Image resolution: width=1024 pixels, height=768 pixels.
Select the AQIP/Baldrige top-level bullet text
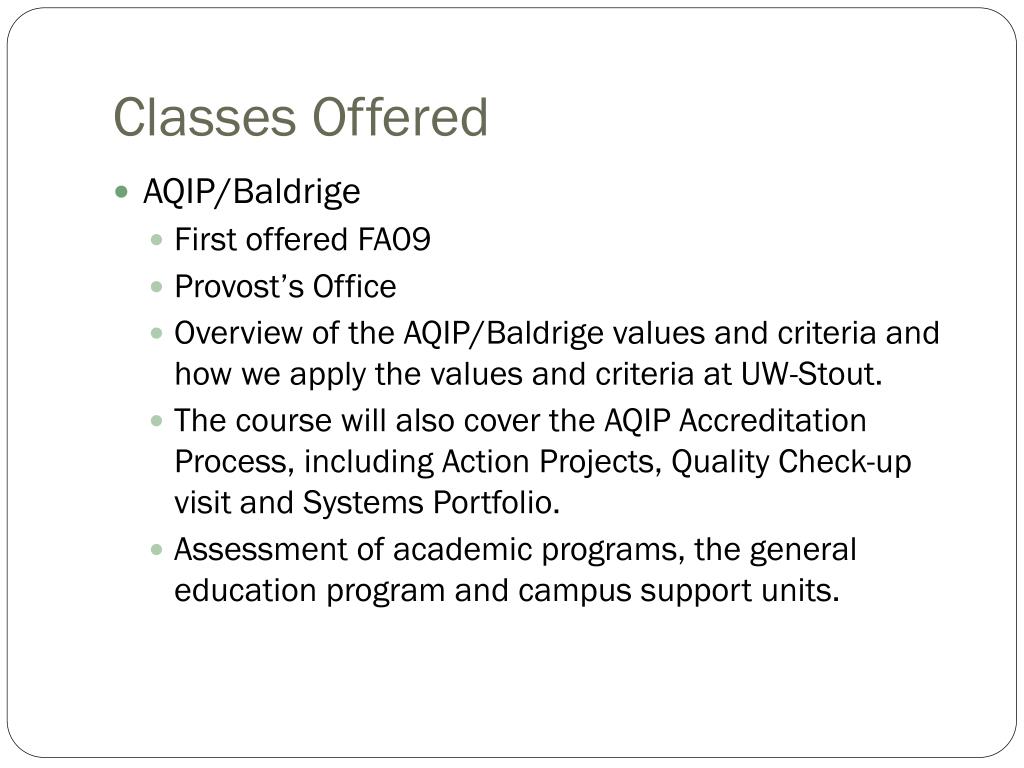coord(251,192)
